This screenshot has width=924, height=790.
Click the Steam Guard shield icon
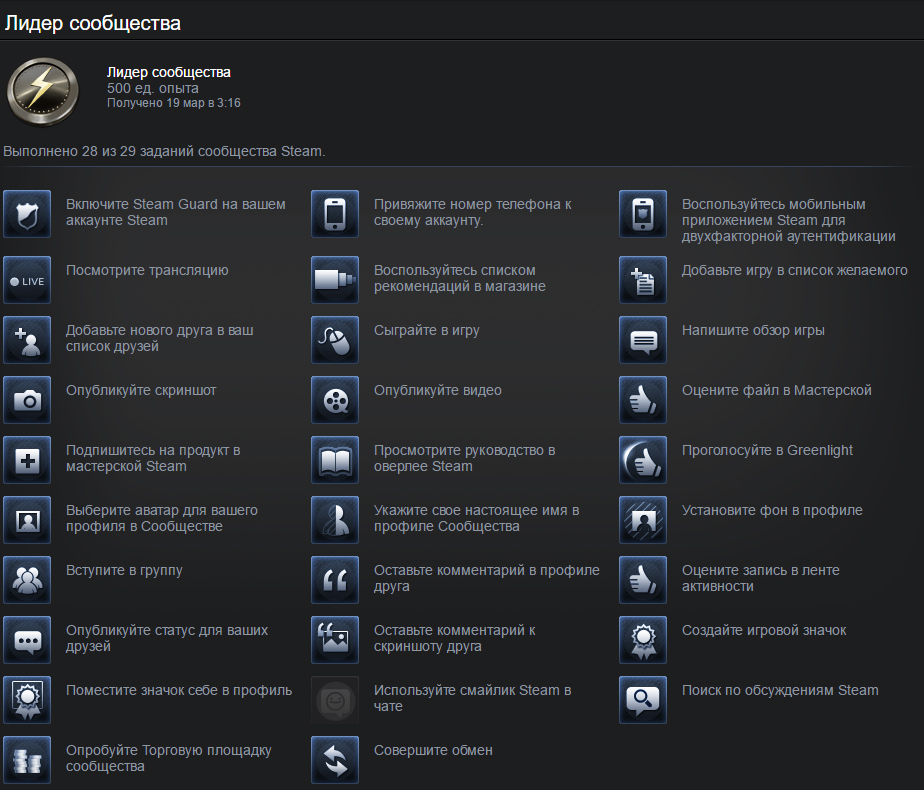pyautogui.click(x=27, y=214)
